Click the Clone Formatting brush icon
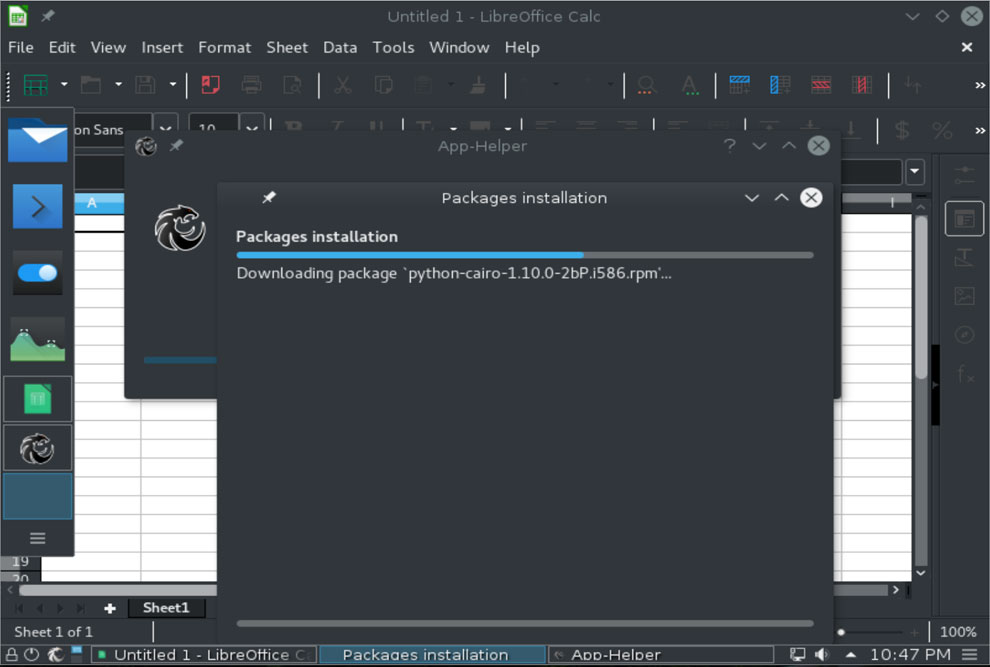Image resolution: width=990 pixels, height=667 pixels. coord(478,85)
